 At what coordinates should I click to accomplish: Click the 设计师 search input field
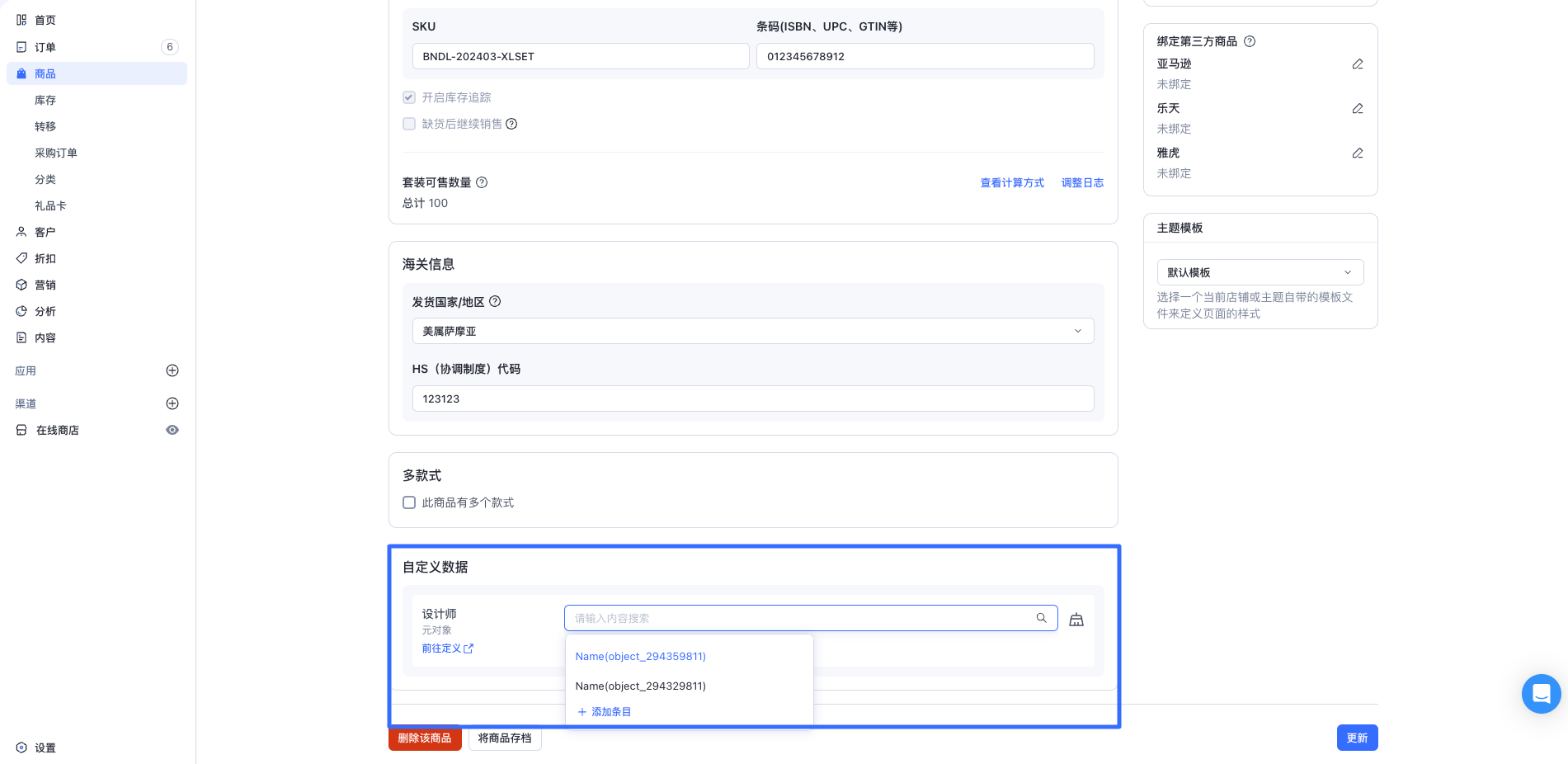[x=811, y=618]
